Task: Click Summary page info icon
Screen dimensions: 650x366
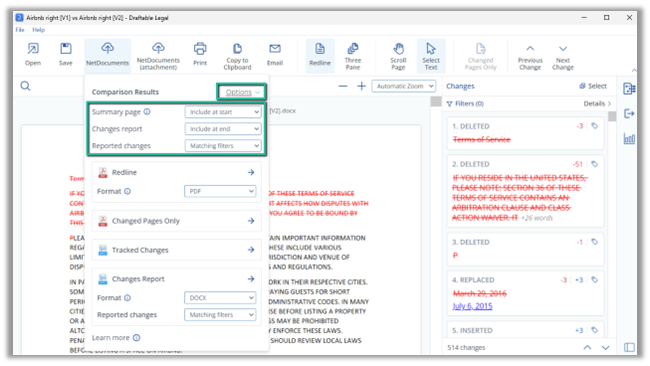Action: click(147, 112)
